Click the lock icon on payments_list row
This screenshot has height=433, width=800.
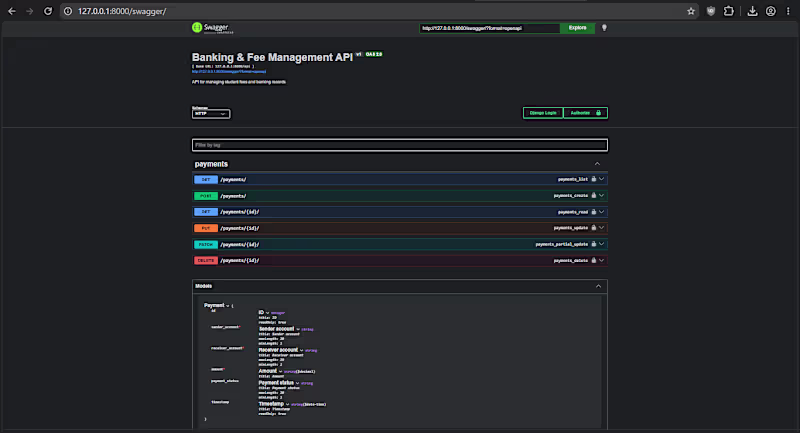click(x=593, y=180)
